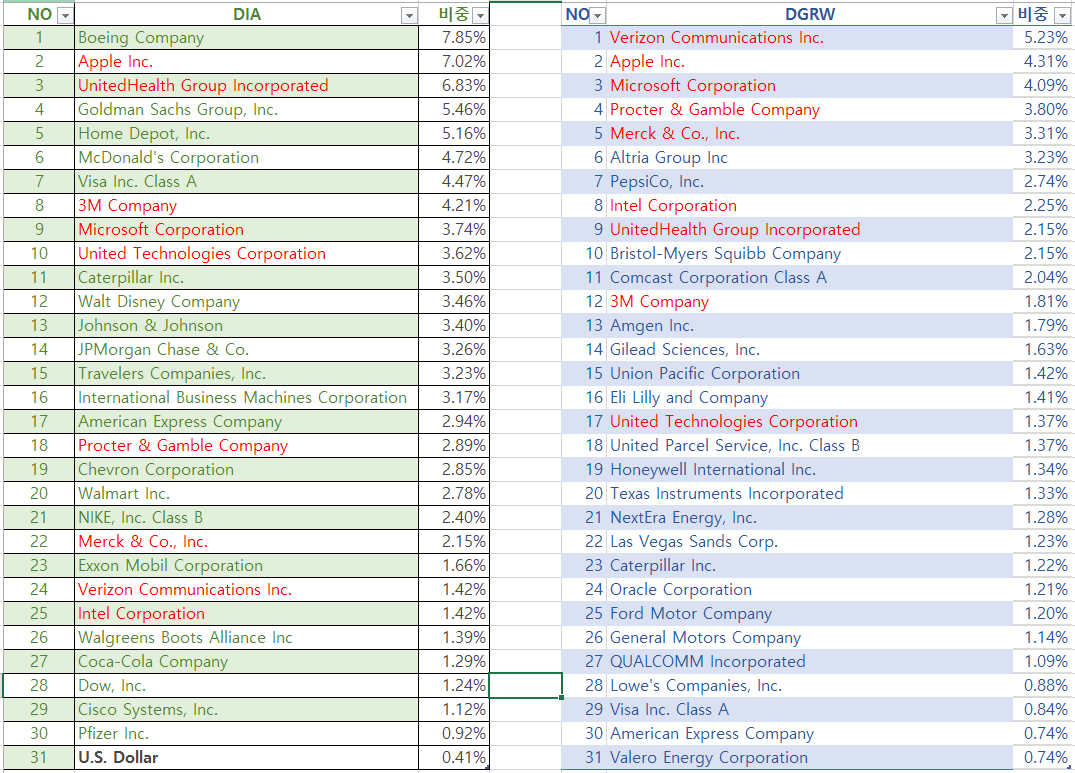Select the DIA header cell
Viewport: 1075px width, 773px height.
point(246,14)
